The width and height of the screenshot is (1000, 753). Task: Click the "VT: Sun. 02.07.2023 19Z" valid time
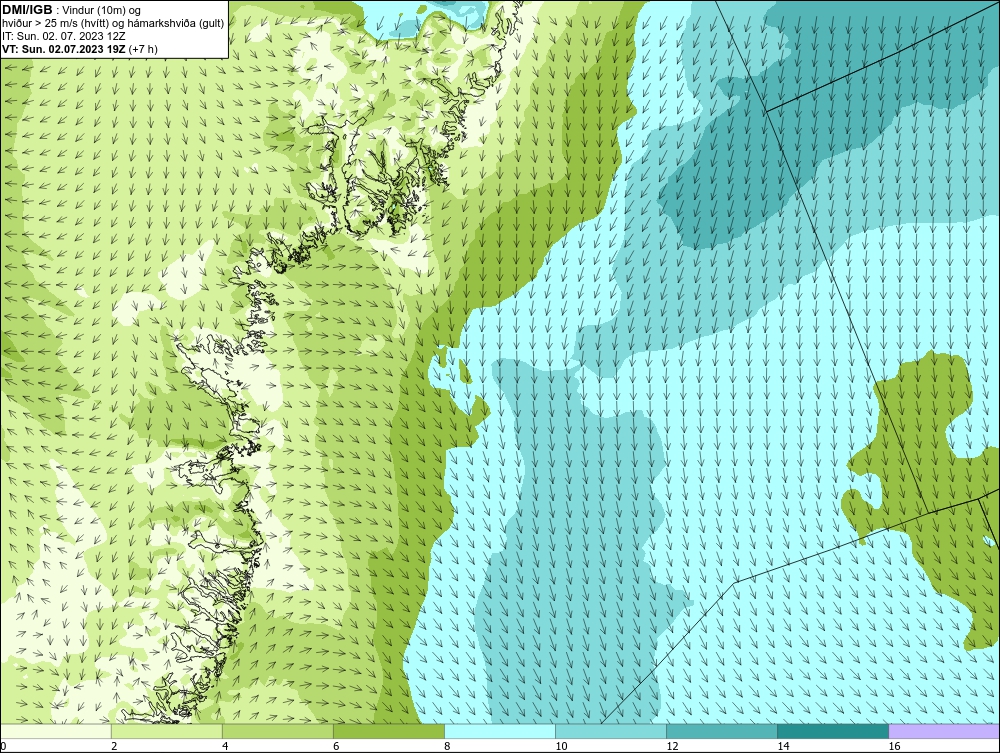pyautogui.click(x=64, y=48)
